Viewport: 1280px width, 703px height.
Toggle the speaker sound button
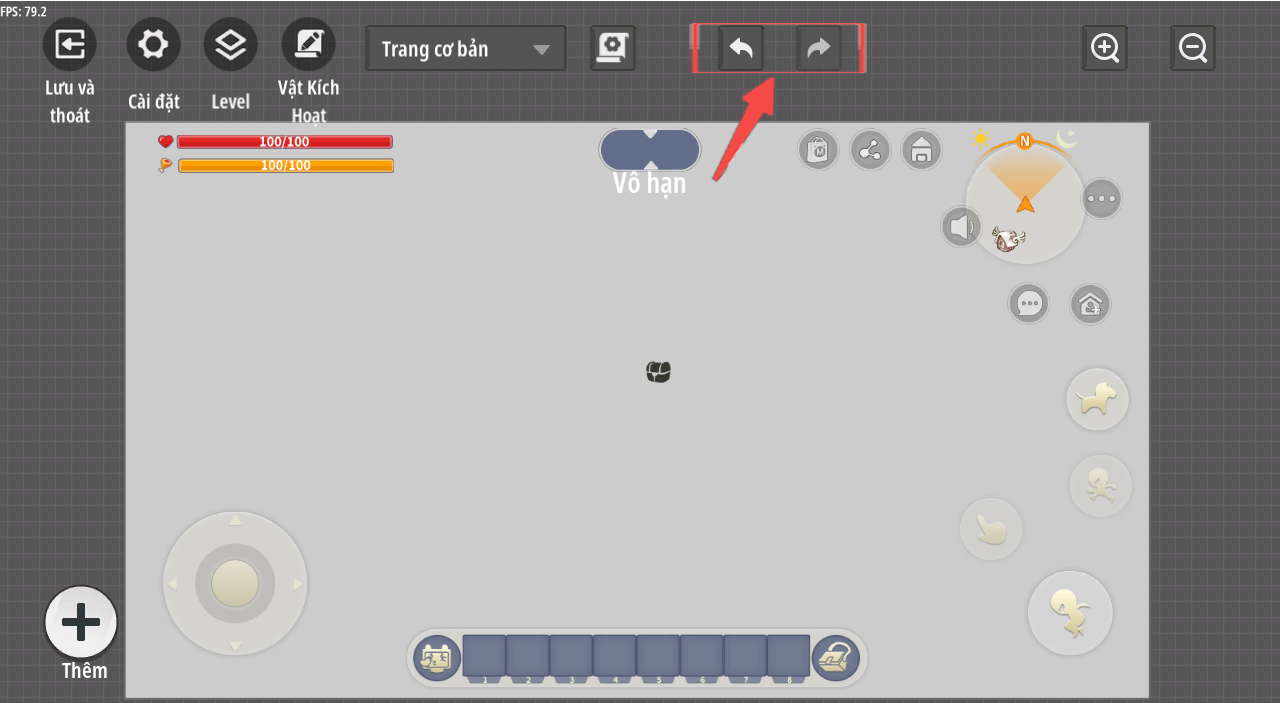pos(961,227)
